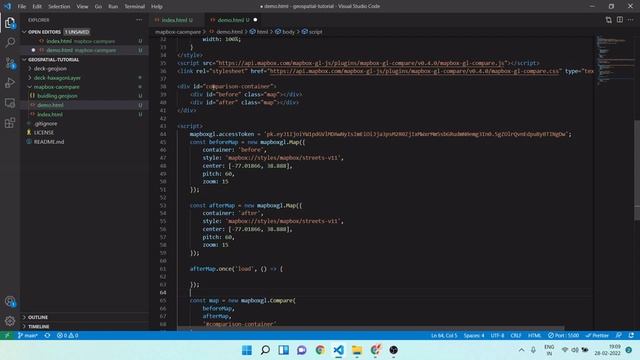Screen dimensions: 640x360
Task: Click the Prettier status item
Action: tap(597, 336)
